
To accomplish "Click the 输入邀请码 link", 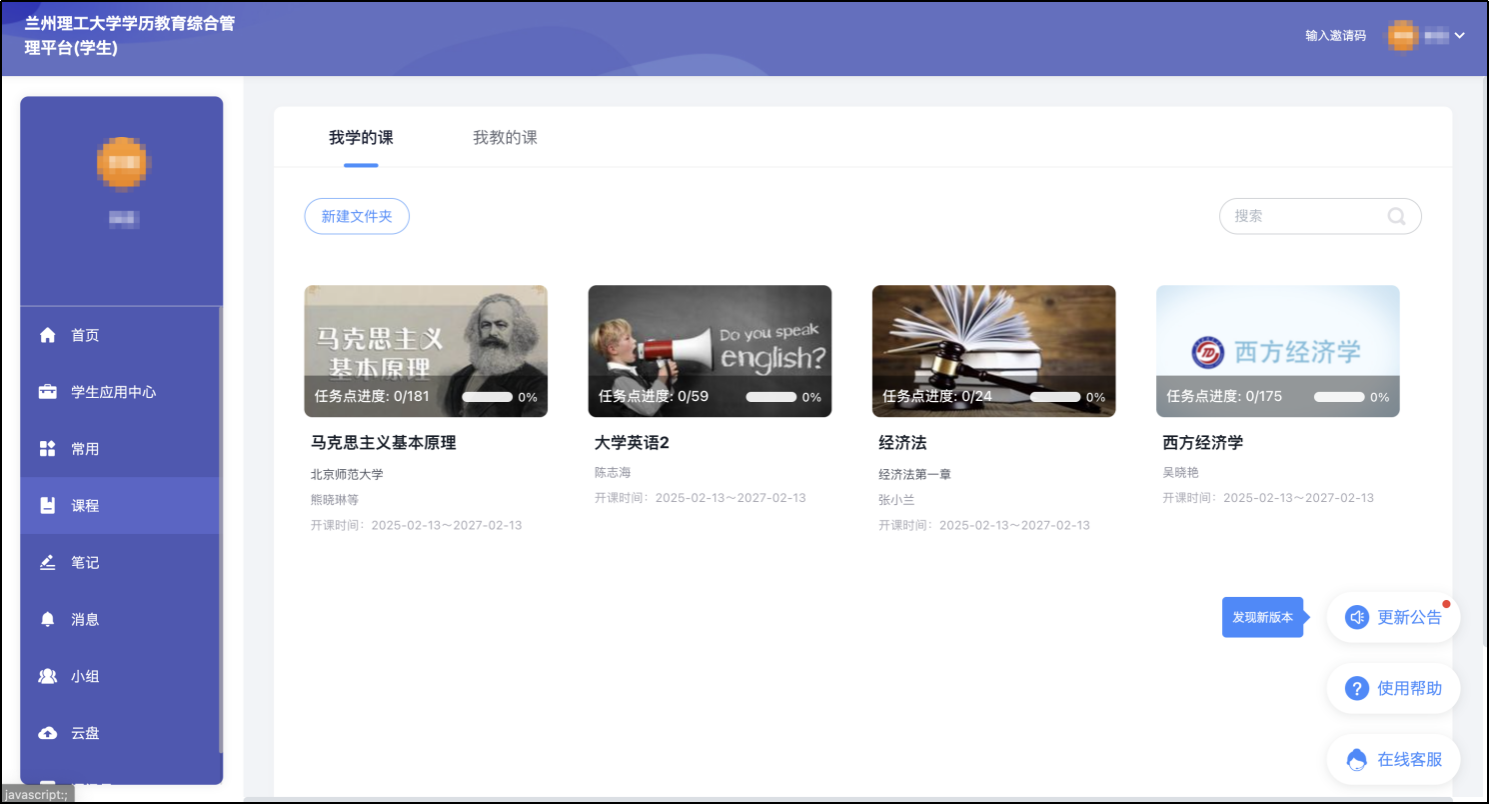I will [1335, 36].
